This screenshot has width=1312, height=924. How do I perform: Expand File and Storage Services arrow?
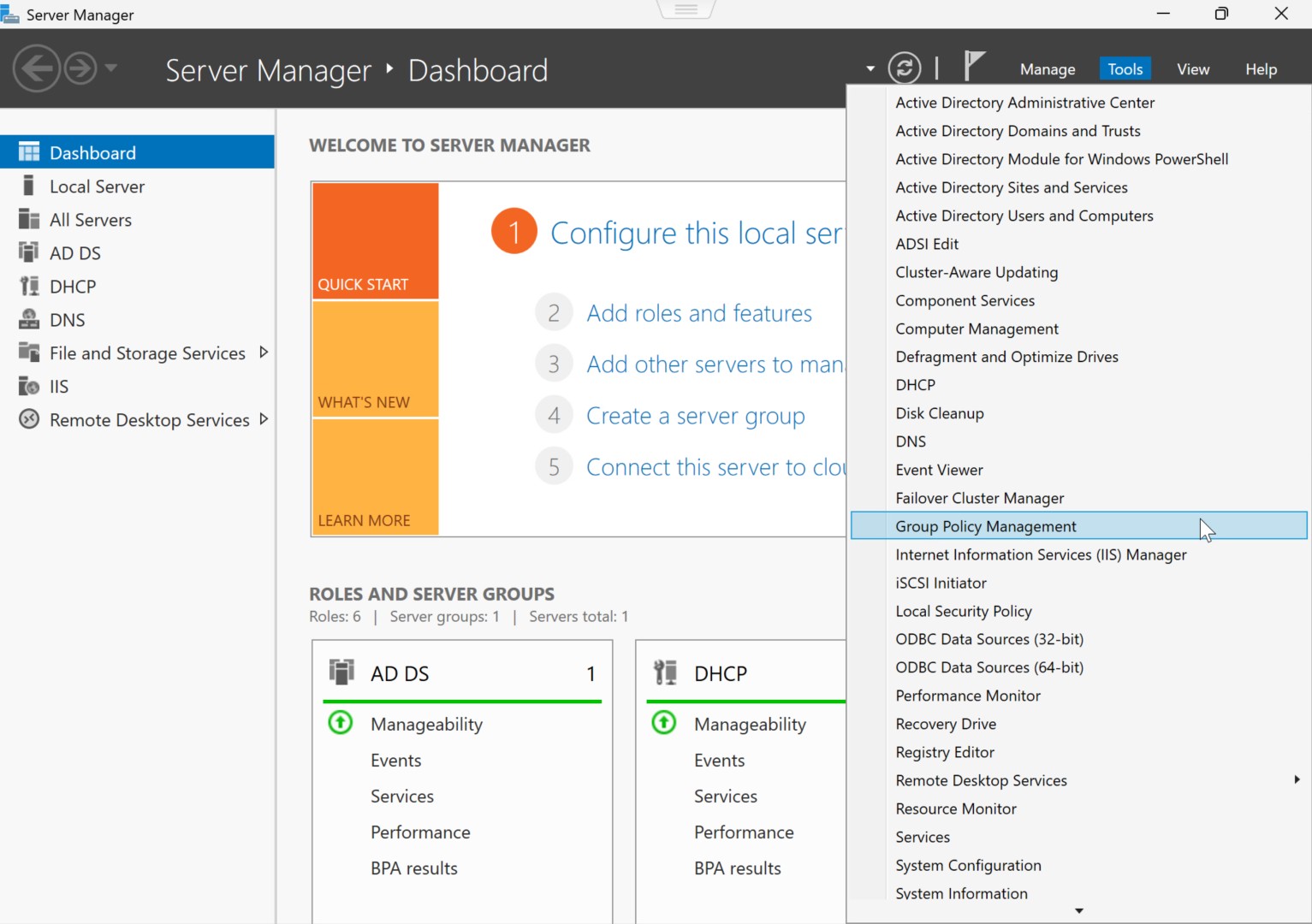pyautogui.click(x=264, y=352)
